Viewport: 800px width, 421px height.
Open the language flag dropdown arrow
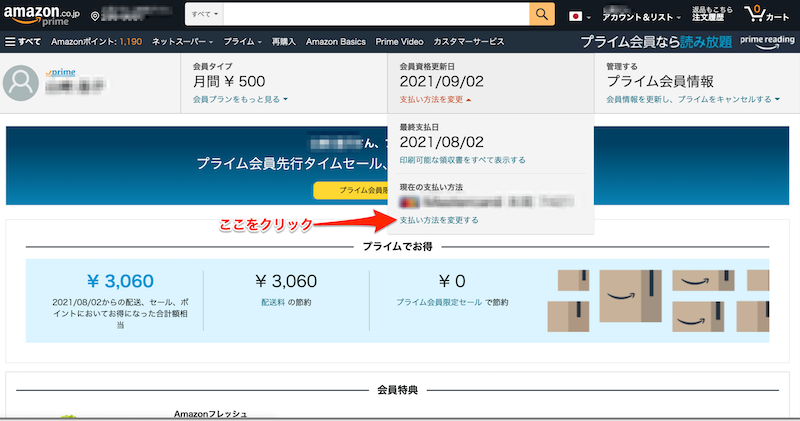coord(588,17)
